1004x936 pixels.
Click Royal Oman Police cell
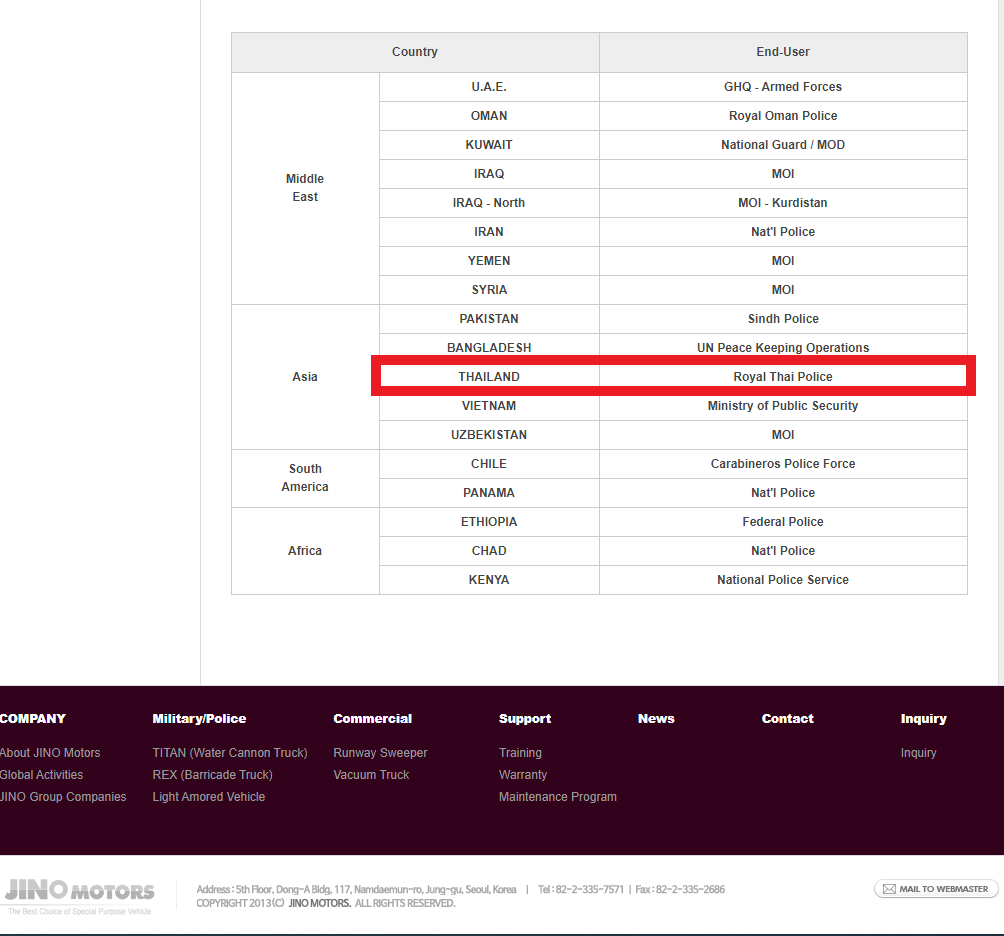783,116
